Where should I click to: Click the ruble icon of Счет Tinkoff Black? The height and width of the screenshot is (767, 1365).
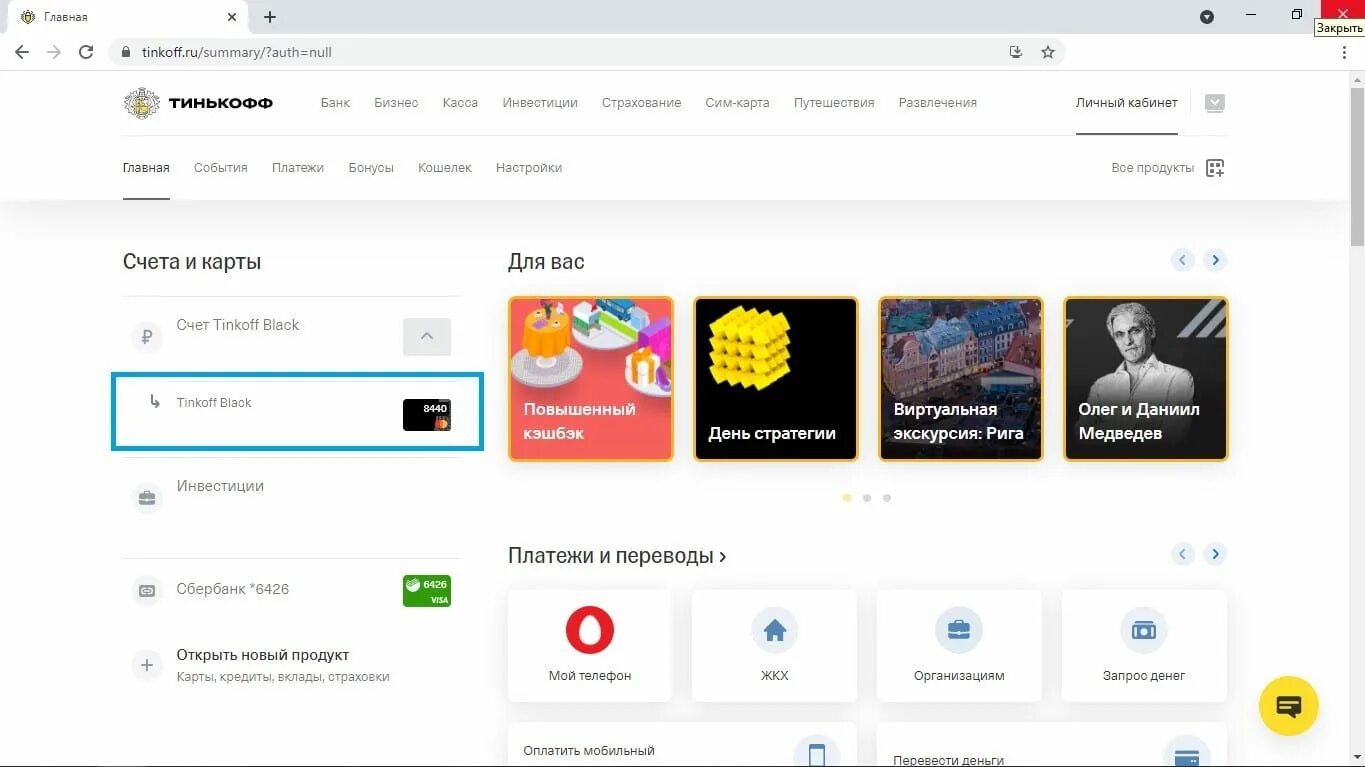pos(147,337)
